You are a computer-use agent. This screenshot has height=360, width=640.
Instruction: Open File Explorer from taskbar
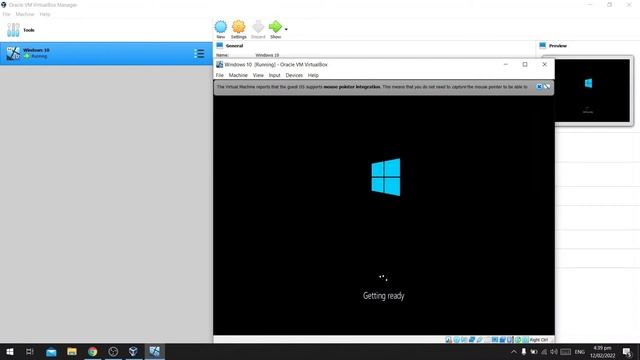72,351
